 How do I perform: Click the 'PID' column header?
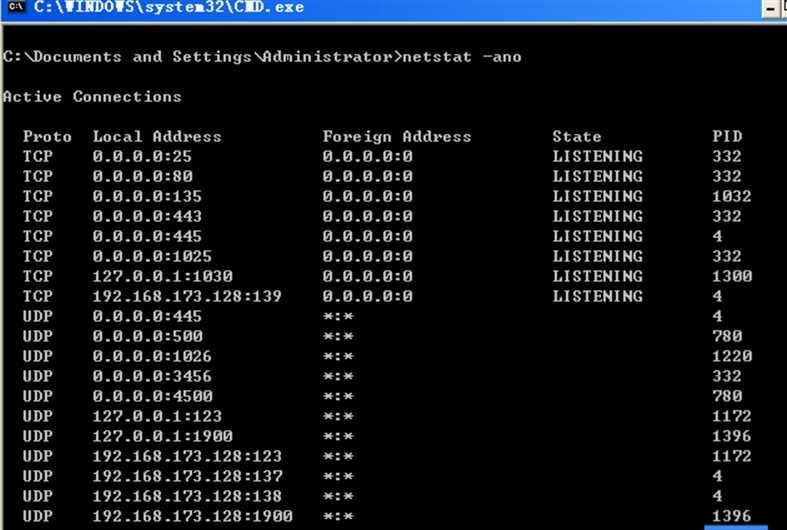(727, 137)
